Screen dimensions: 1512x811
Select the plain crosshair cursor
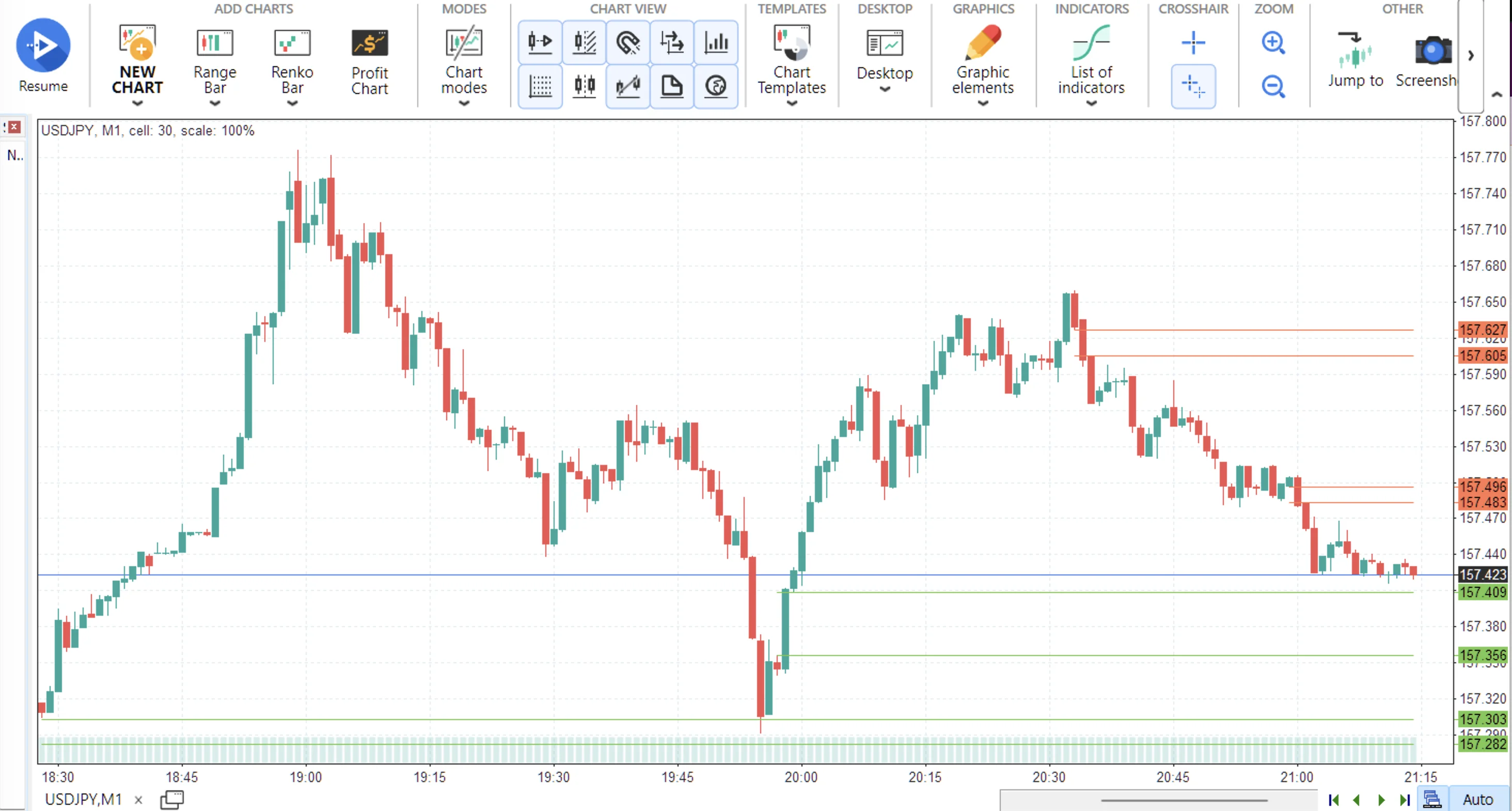point(1193,43)
